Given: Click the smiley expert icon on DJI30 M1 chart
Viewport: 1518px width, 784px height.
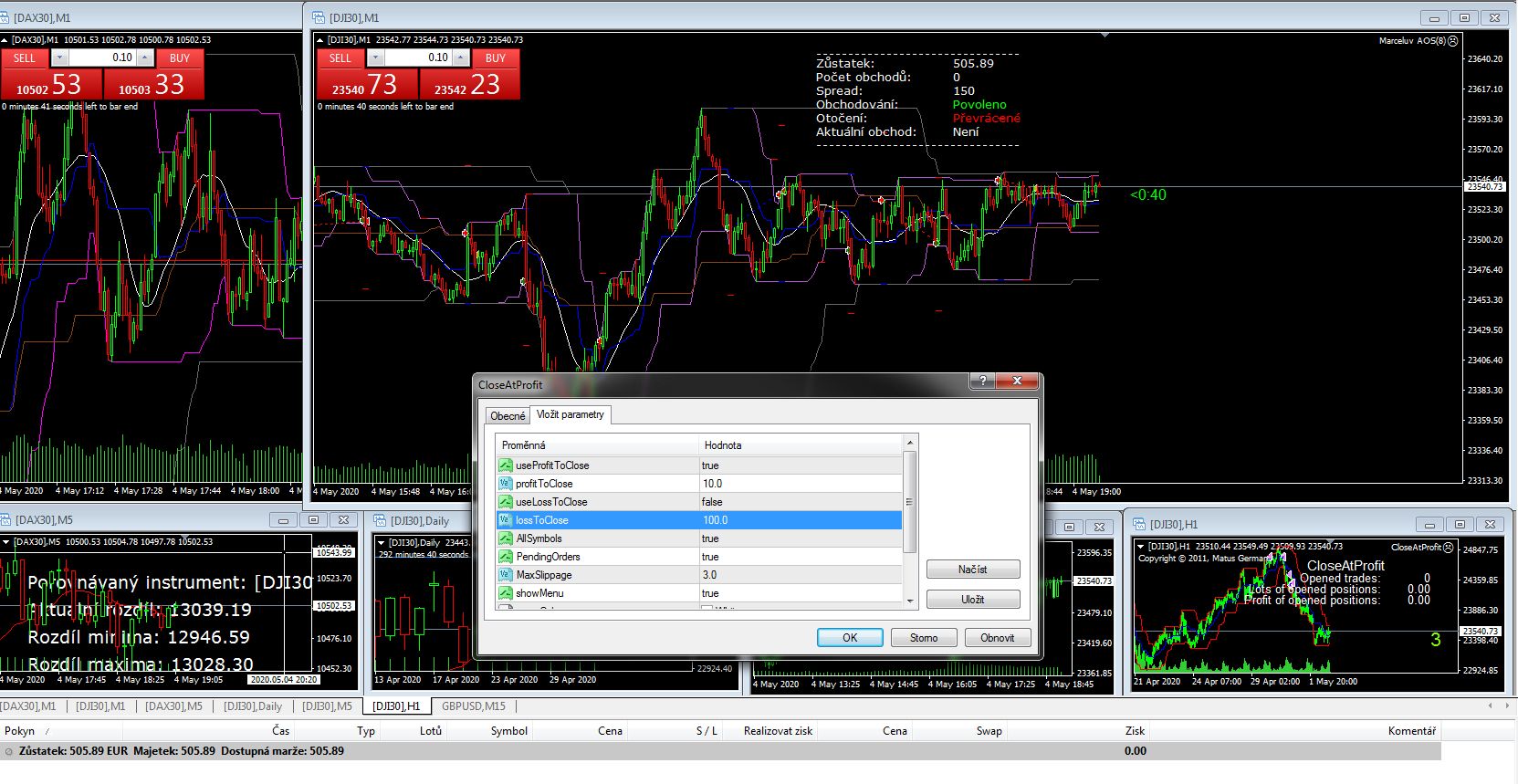Looking at the screenshot, I should (x=1453, y=40).
